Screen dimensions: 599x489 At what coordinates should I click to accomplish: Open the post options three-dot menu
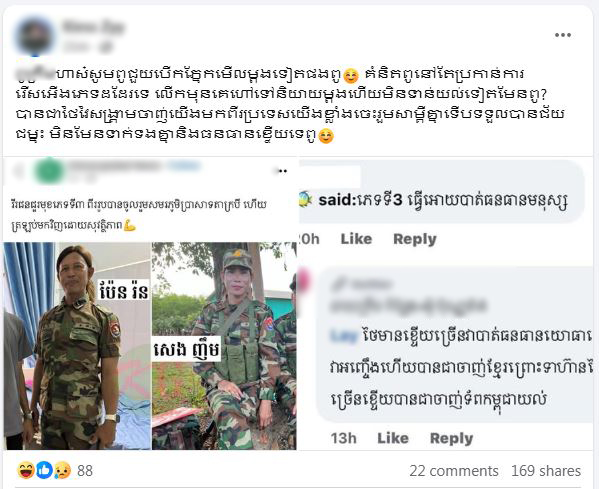[563, 35]
